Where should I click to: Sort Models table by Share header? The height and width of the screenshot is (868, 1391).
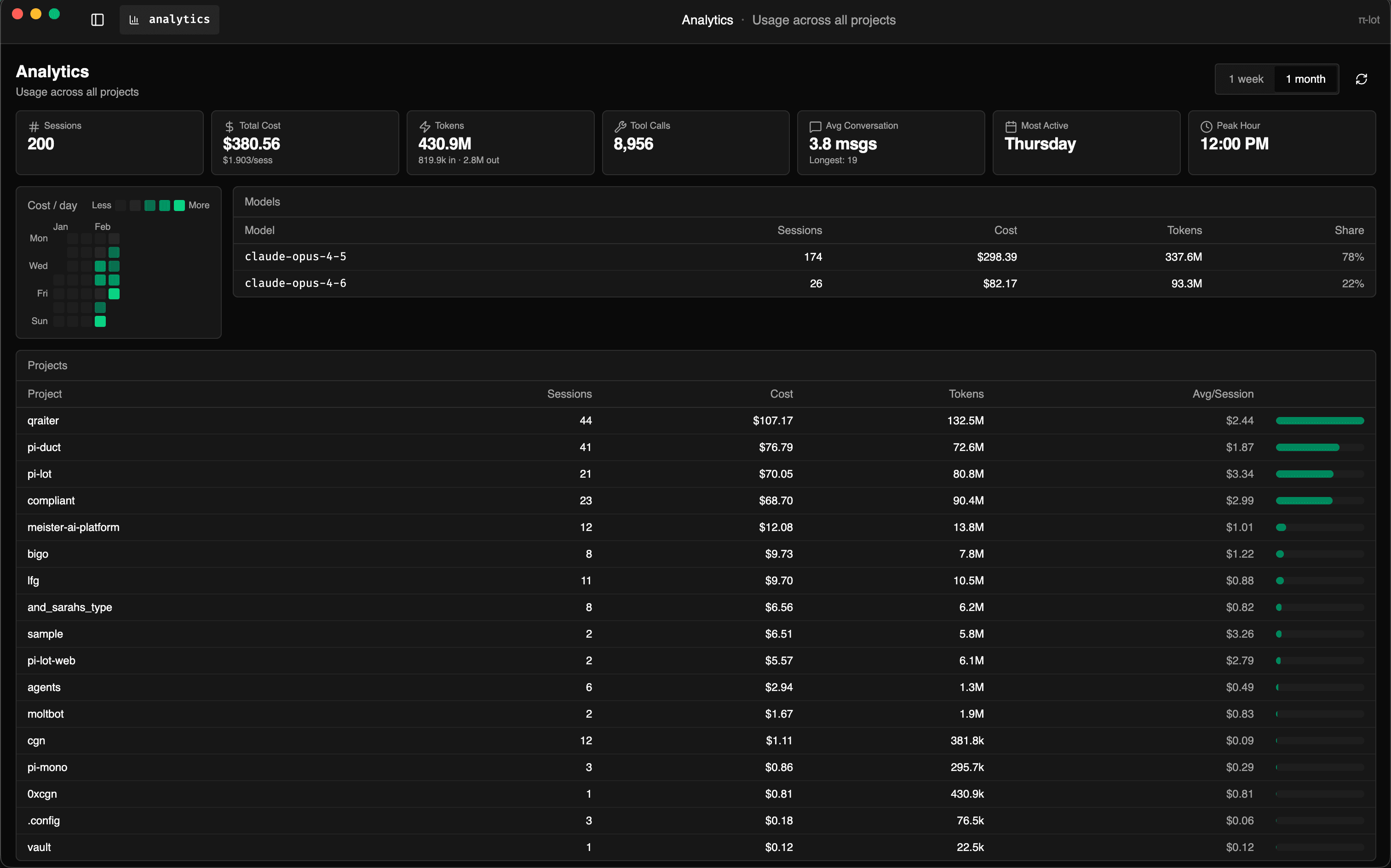[x=1349, y=230]
